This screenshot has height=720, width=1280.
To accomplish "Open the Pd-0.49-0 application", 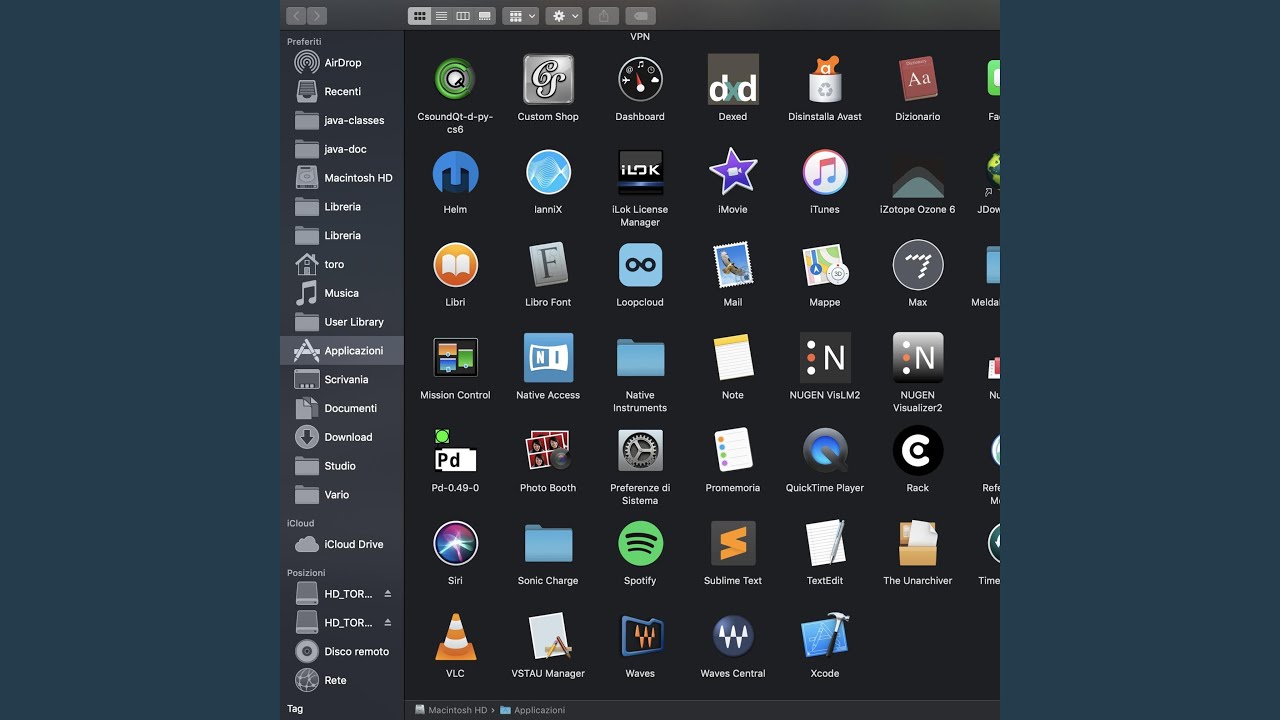I will 455,451.
